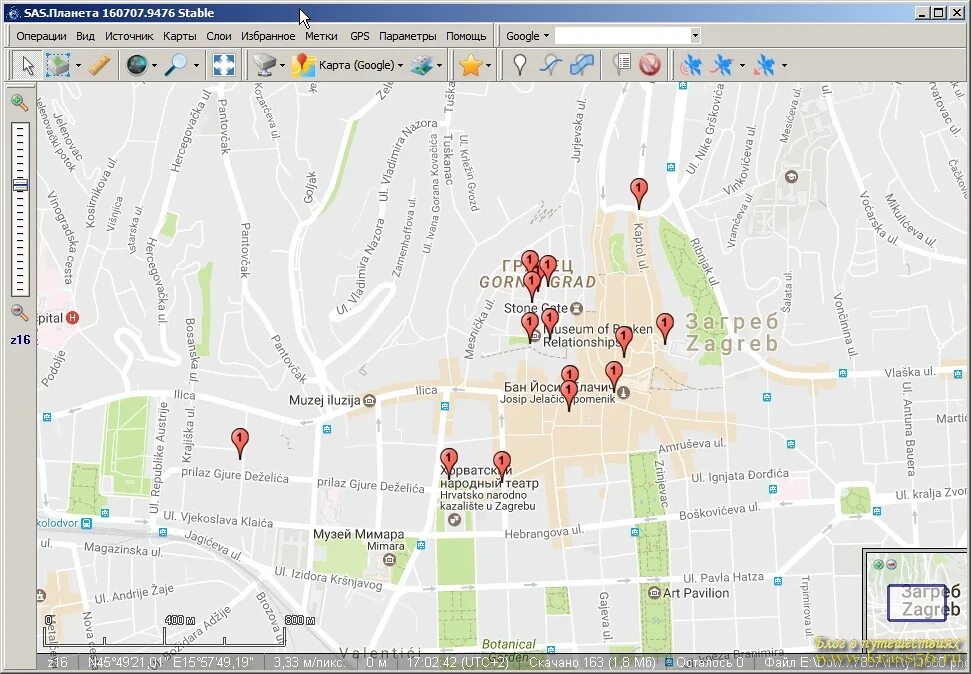Open the Операции menu
The image size is (971, 674).
coord(41,36)
